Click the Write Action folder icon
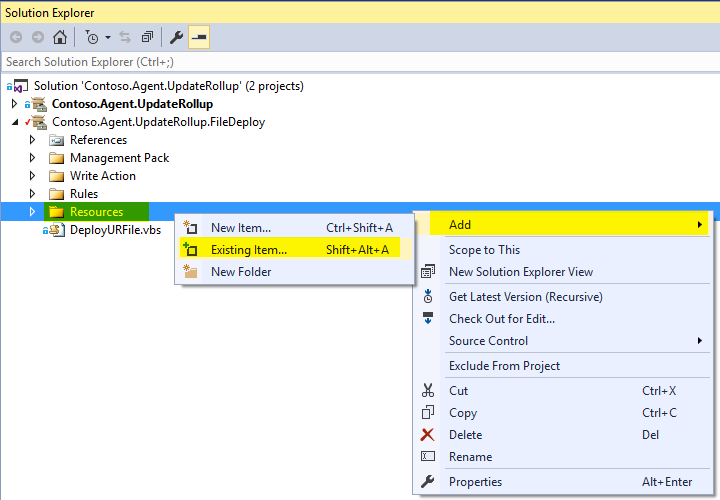Image resolution: width=720 pixels, height=500 pixels. pos(56,176)
